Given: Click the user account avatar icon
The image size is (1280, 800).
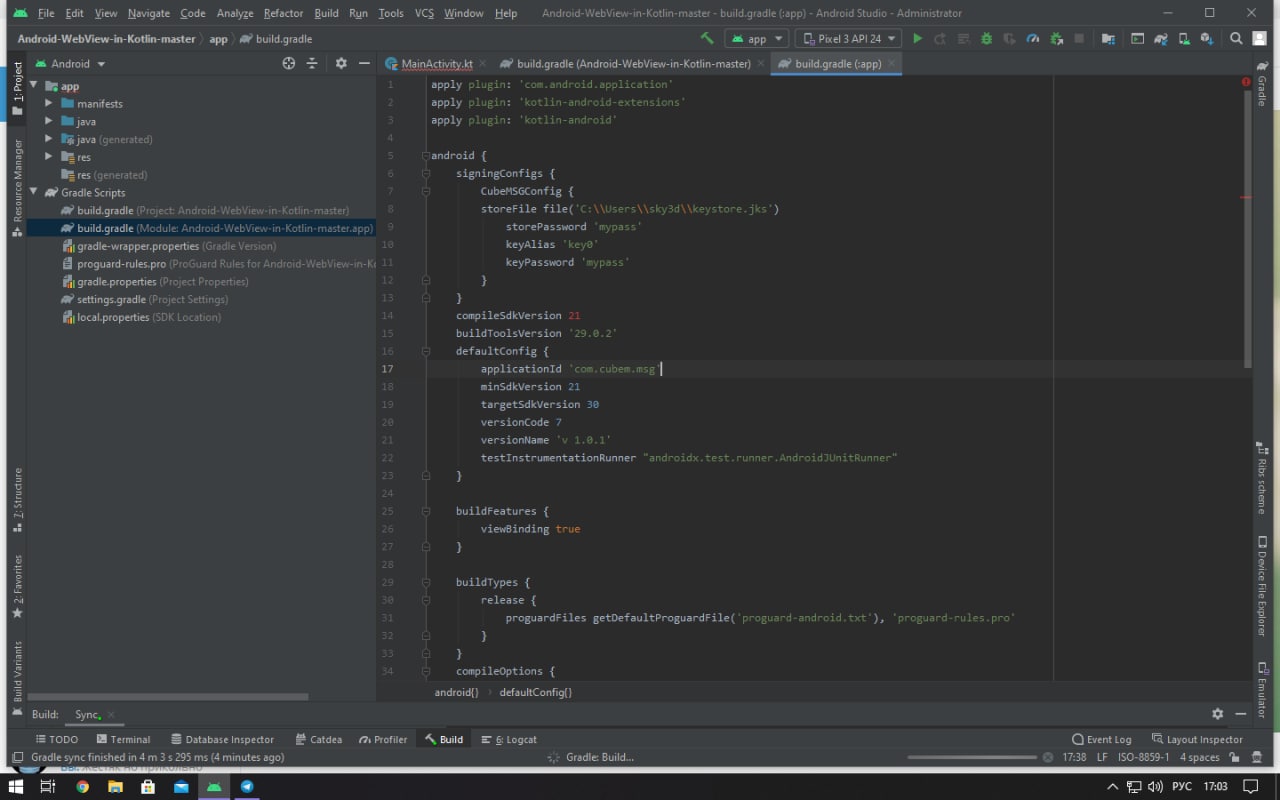Looking at the screenshot, I should click(x=1259, y=39).
